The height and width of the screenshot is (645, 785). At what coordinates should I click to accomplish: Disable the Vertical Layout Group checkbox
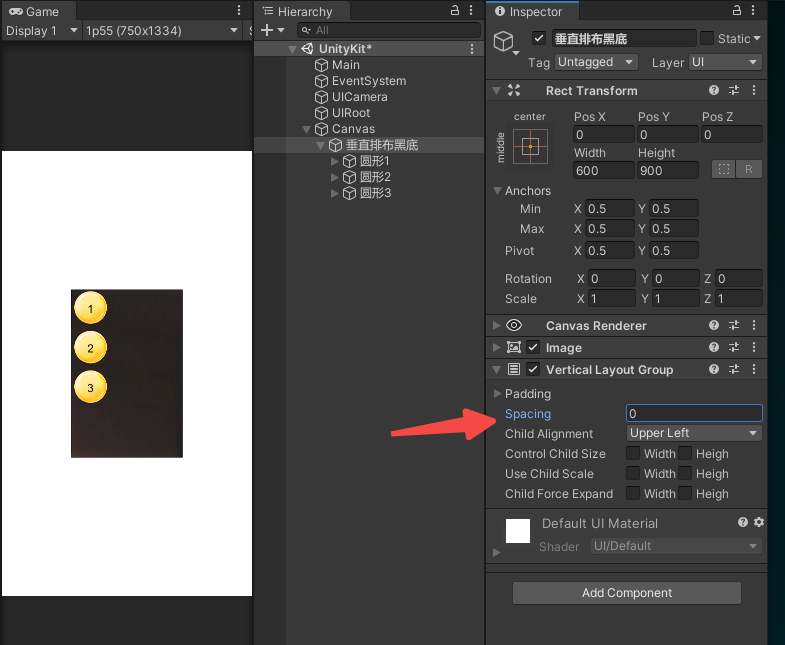pos(533,369)
